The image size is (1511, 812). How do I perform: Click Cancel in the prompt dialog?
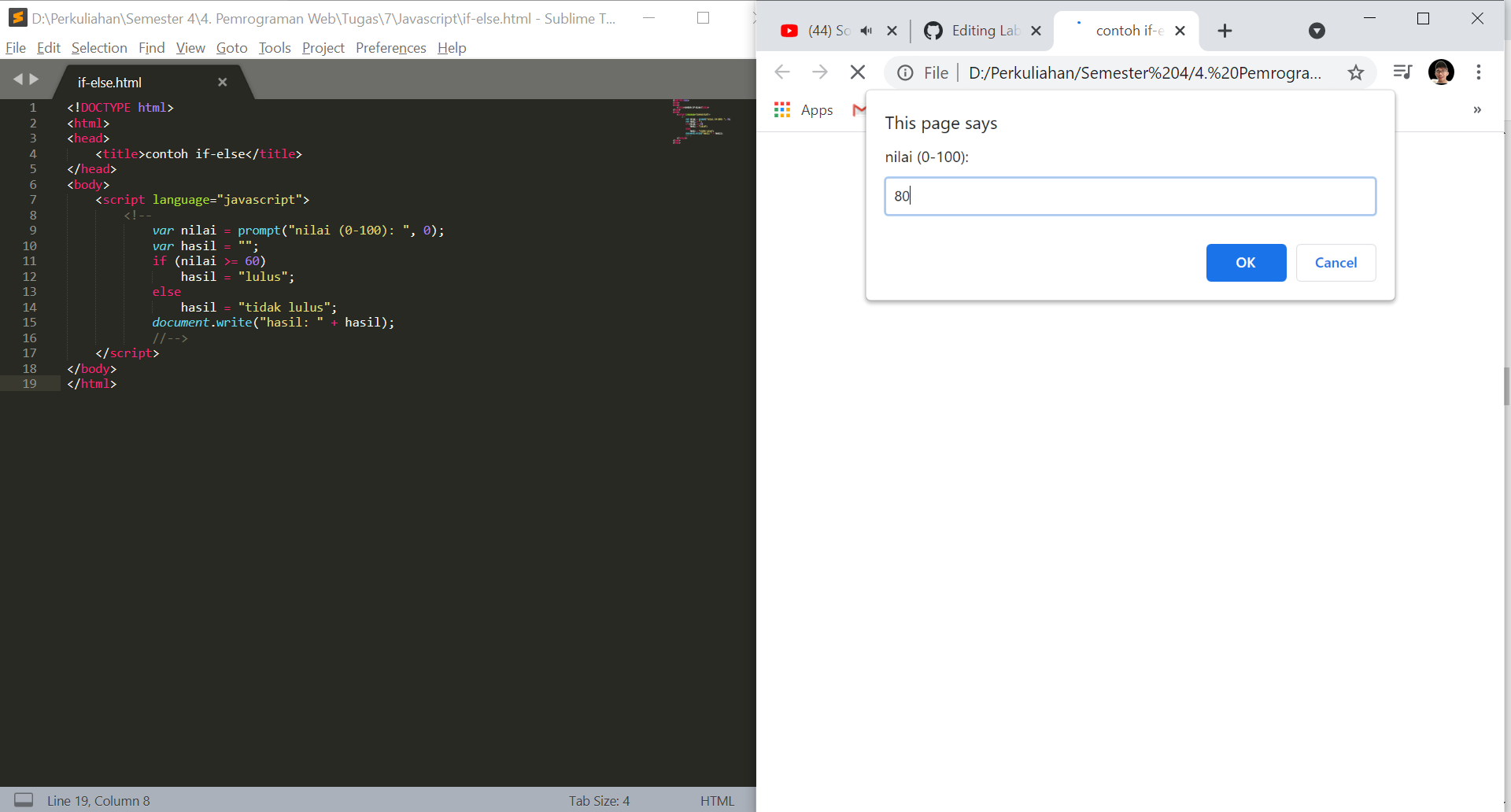(x=1336, y=263)
